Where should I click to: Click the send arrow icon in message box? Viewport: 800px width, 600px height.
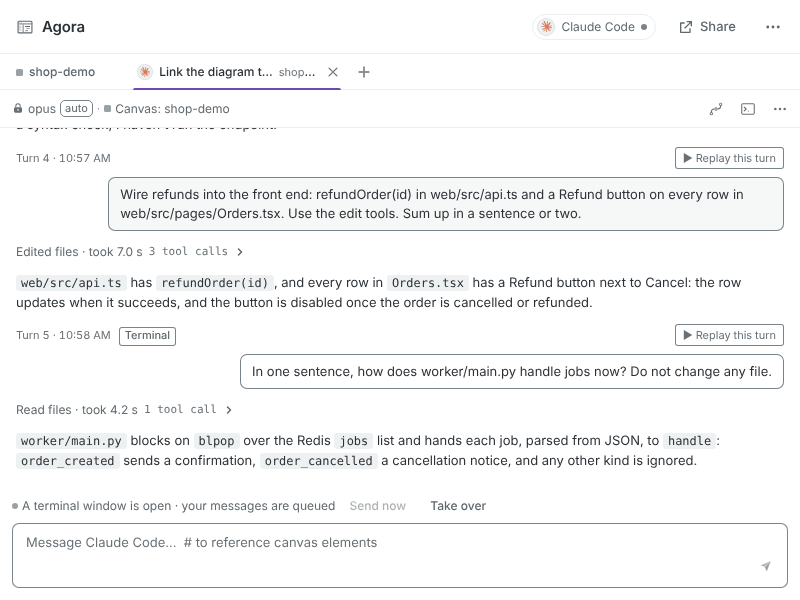coord(766,566)
